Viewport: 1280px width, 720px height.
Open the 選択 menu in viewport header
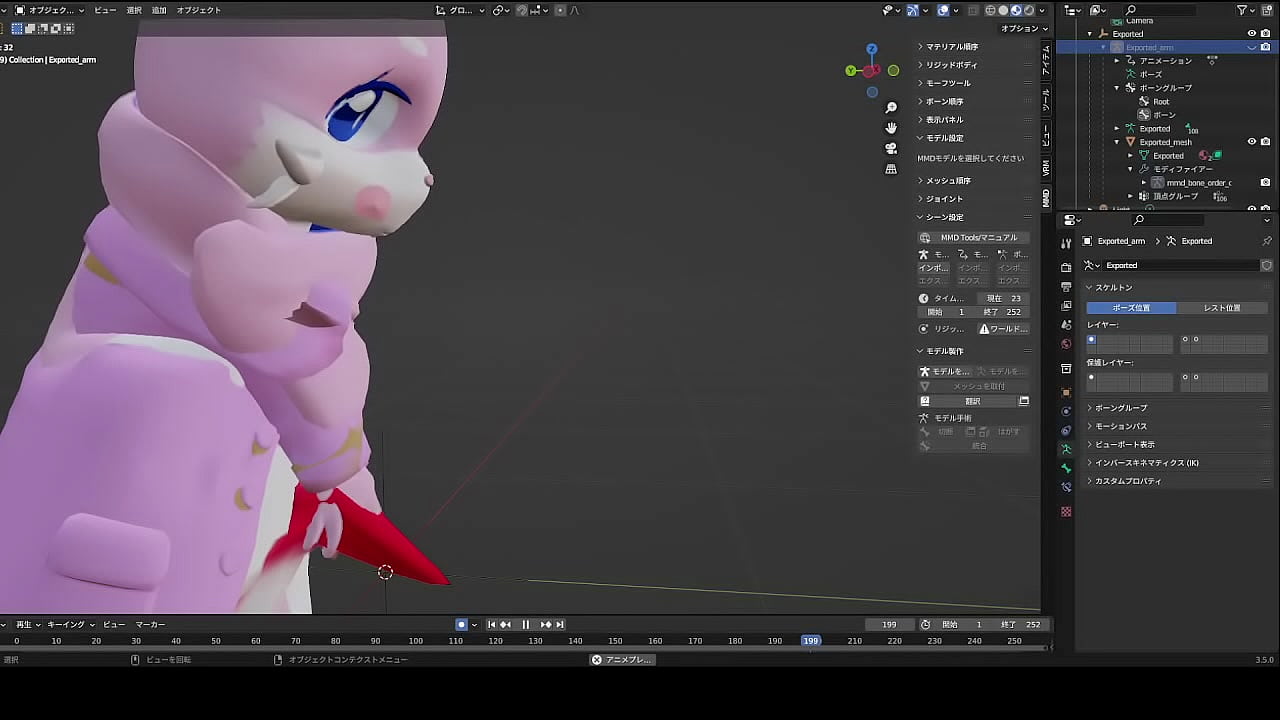tap(134, 10)
